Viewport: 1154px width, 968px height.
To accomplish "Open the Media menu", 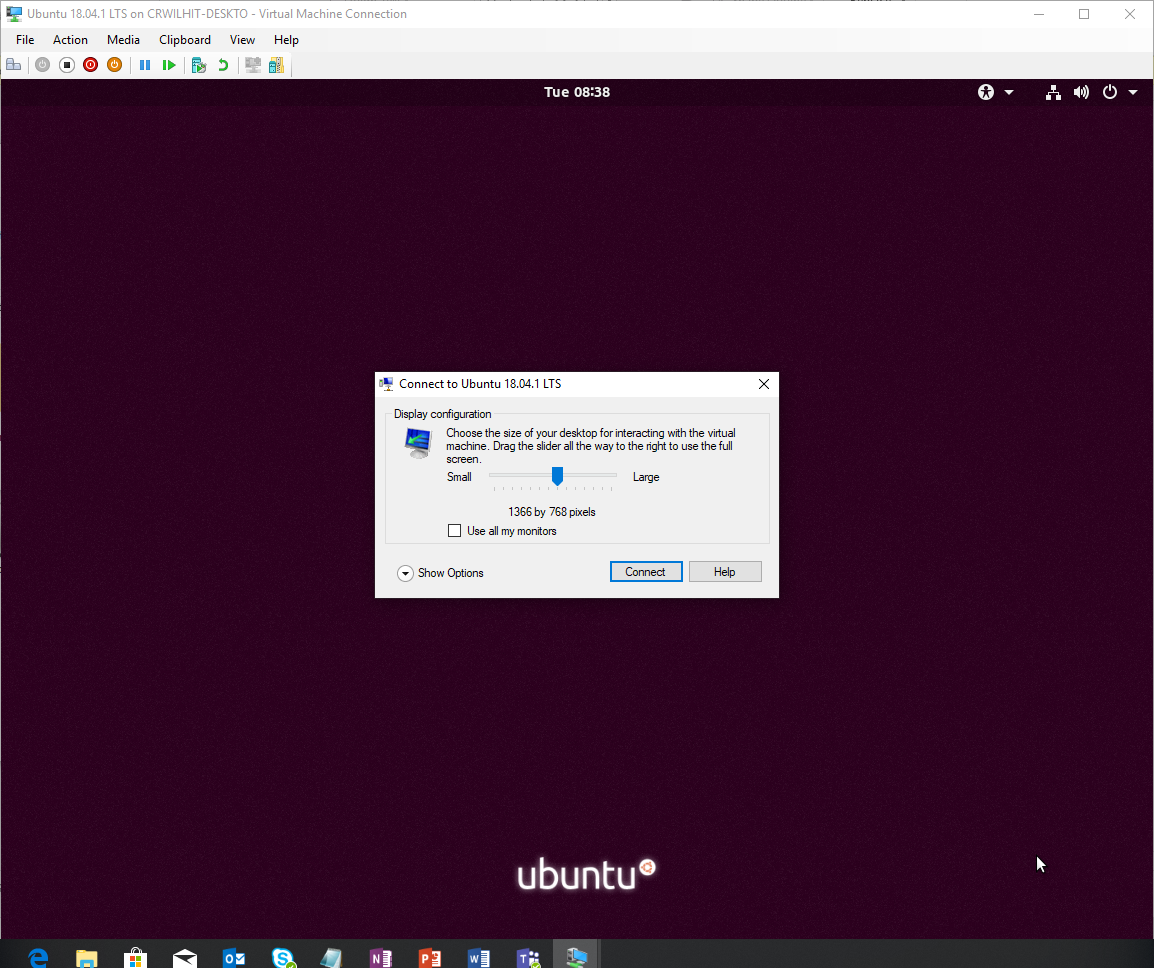I will (123, 40).
